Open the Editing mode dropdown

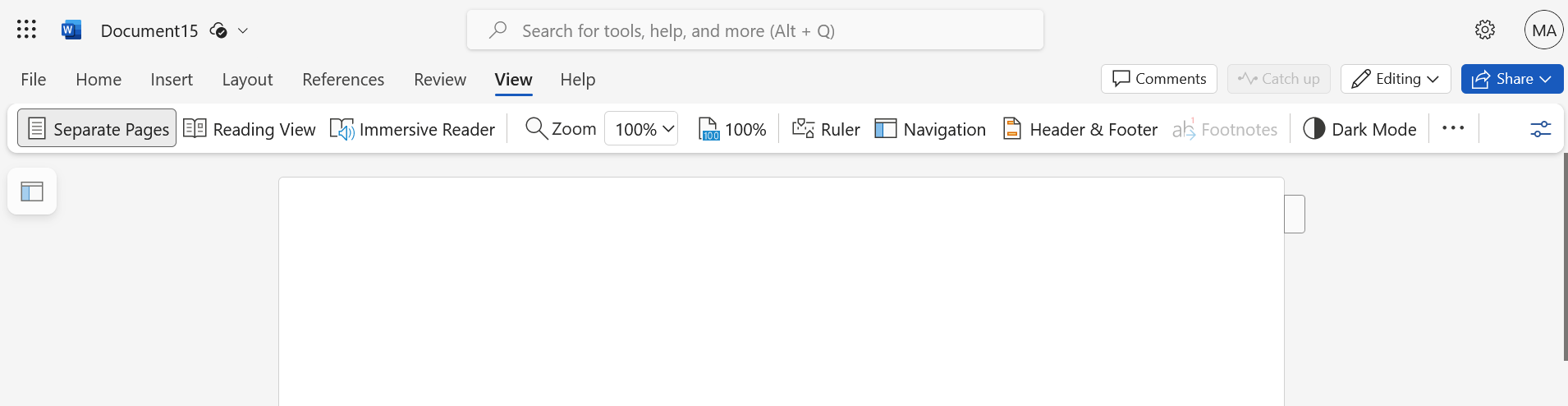(x=1395, y=79)
